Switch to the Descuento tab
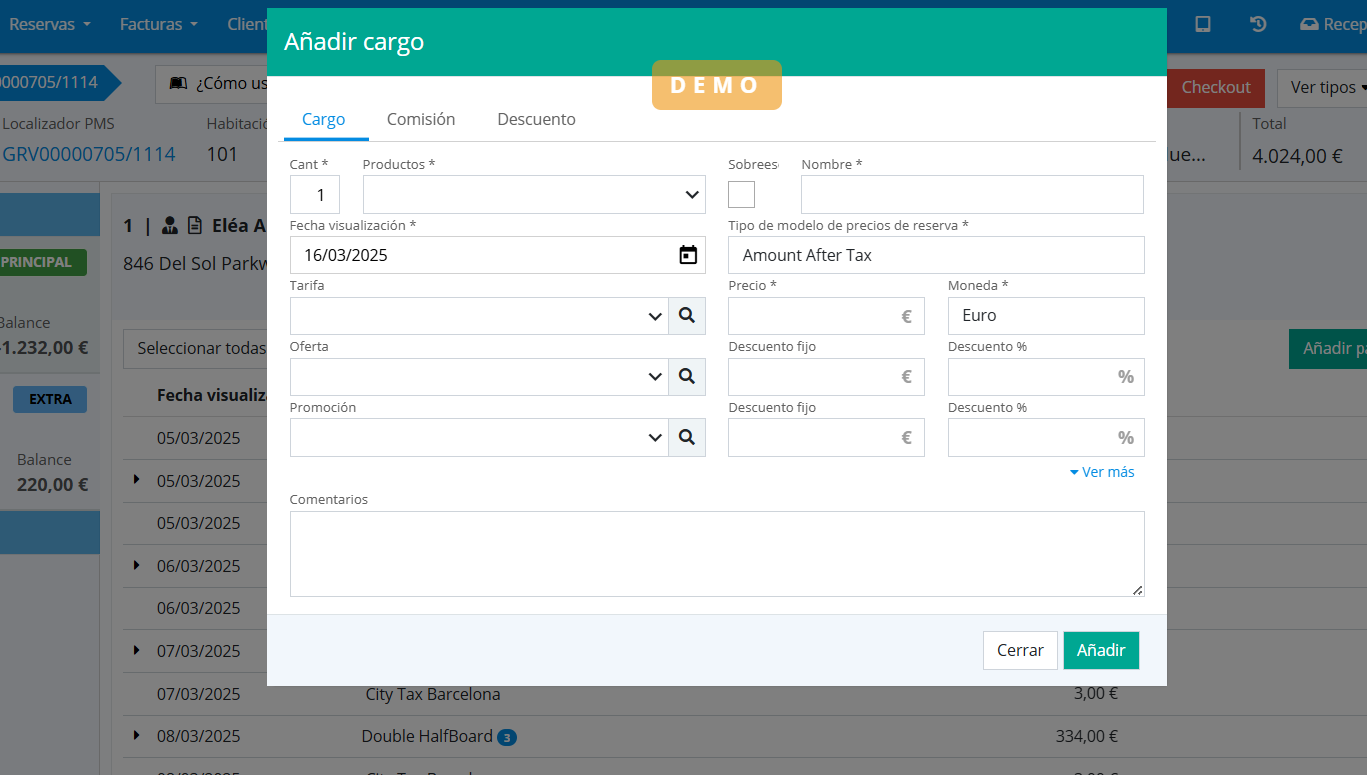1367x775 pixels. pyautogui.click(x=536, y=119)
